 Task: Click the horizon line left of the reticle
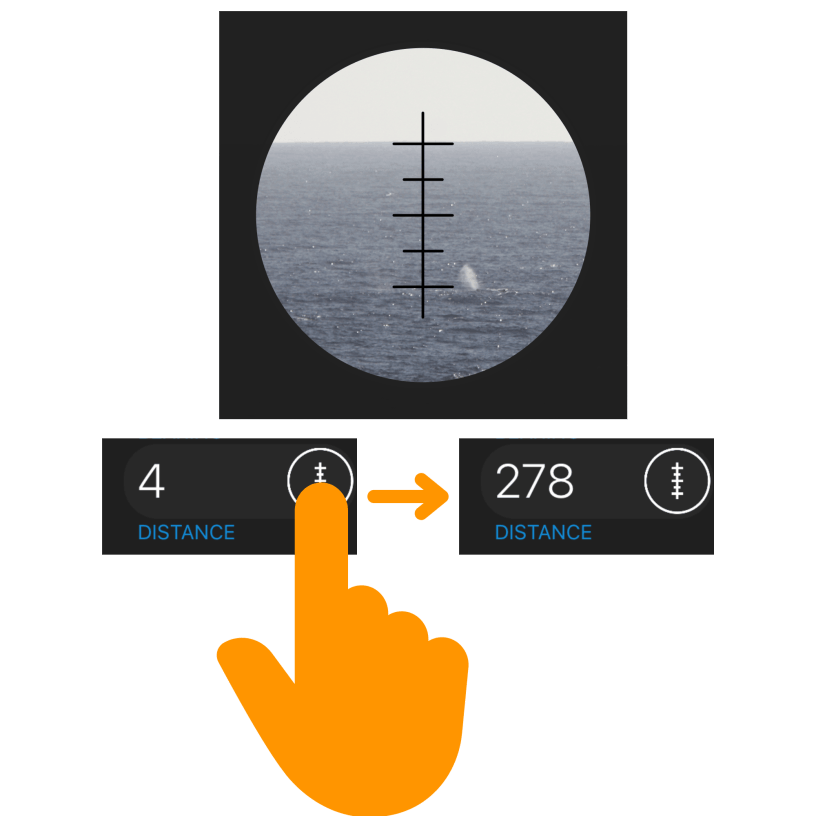(x=333, y=142)
